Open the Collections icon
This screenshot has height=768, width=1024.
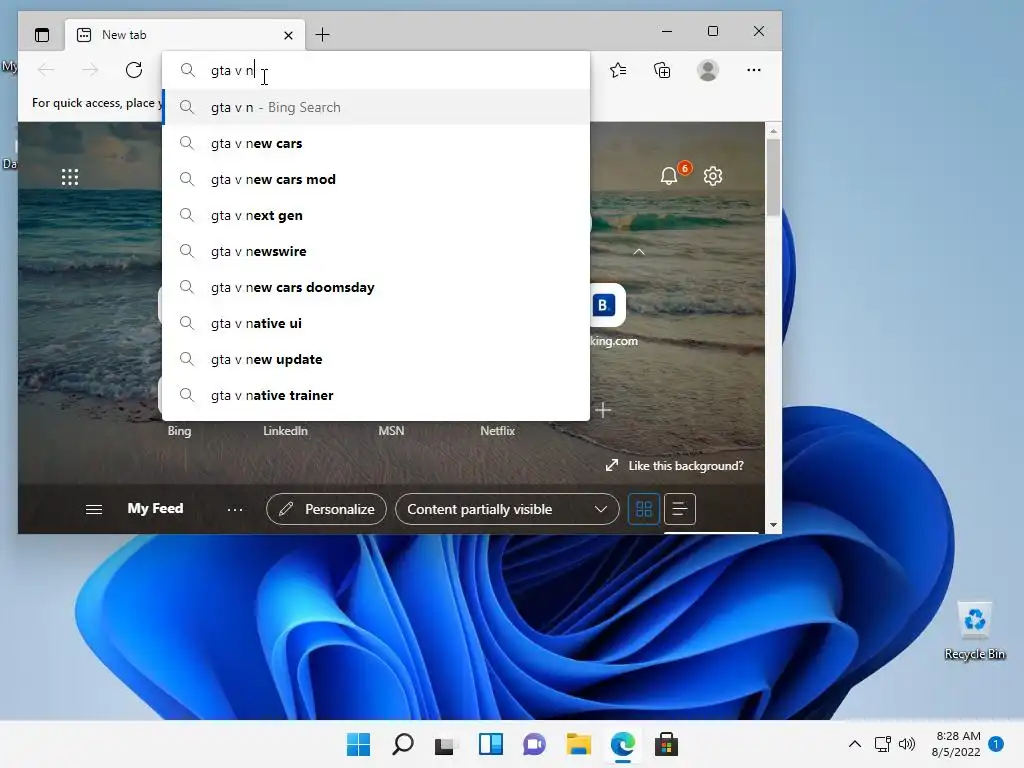662,70
